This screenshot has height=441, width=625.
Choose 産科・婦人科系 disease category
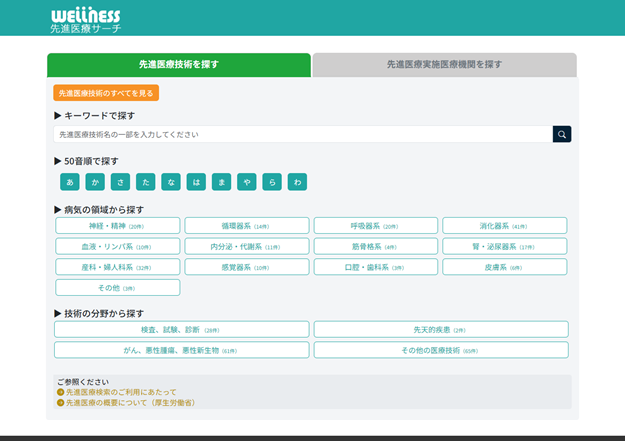[118, 267]
